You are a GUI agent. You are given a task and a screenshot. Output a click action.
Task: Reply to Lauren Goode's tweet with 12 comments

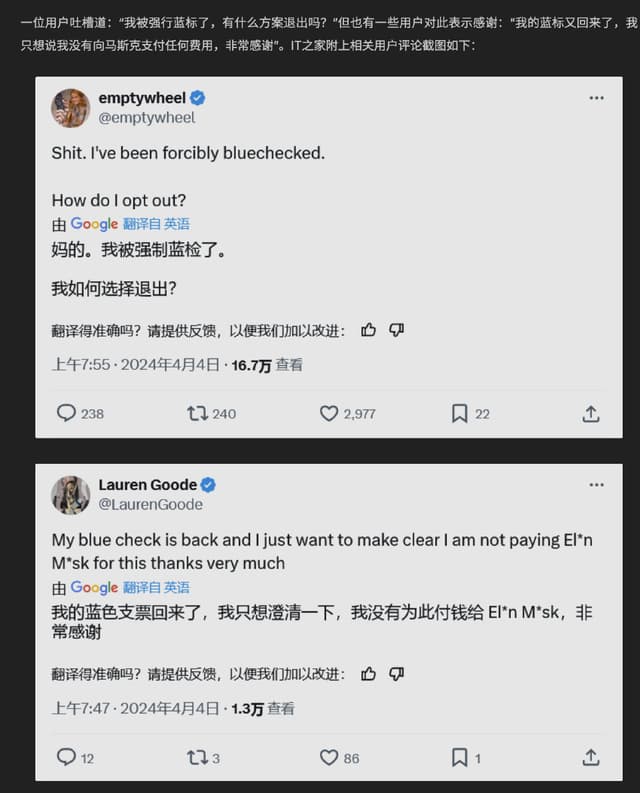[x=66, y=757]
